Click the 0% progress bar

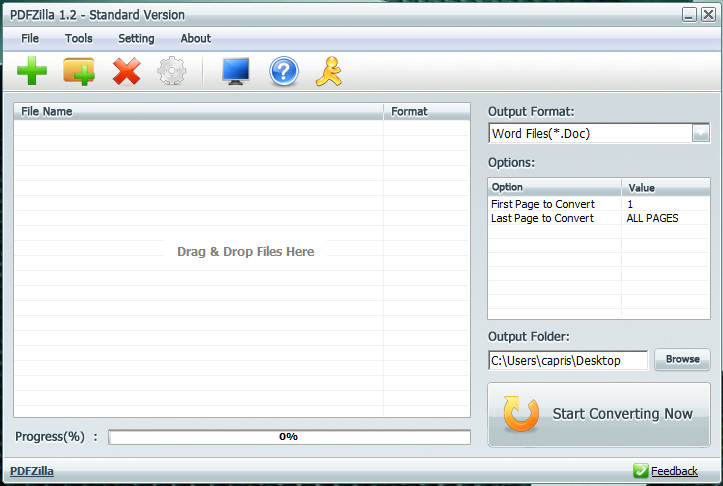[x=290, y=437]
